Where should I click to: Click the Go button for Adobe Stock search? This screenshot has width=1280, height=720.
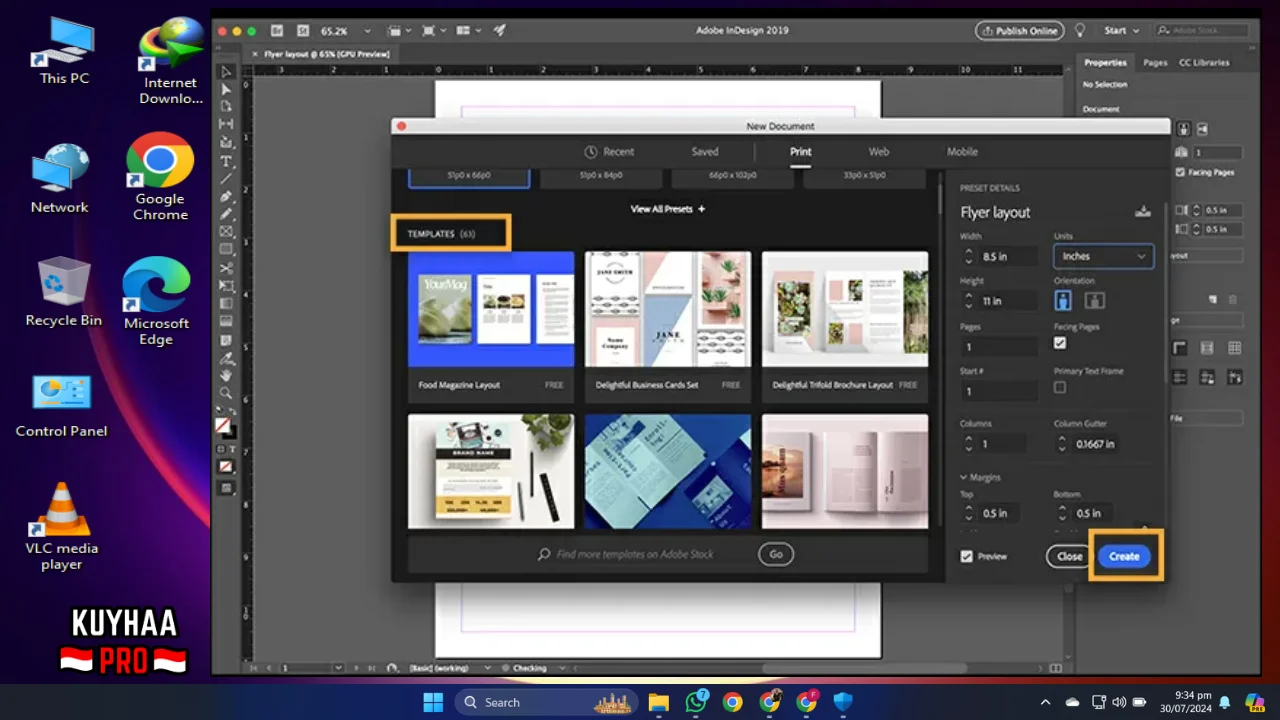click(776, 553)
